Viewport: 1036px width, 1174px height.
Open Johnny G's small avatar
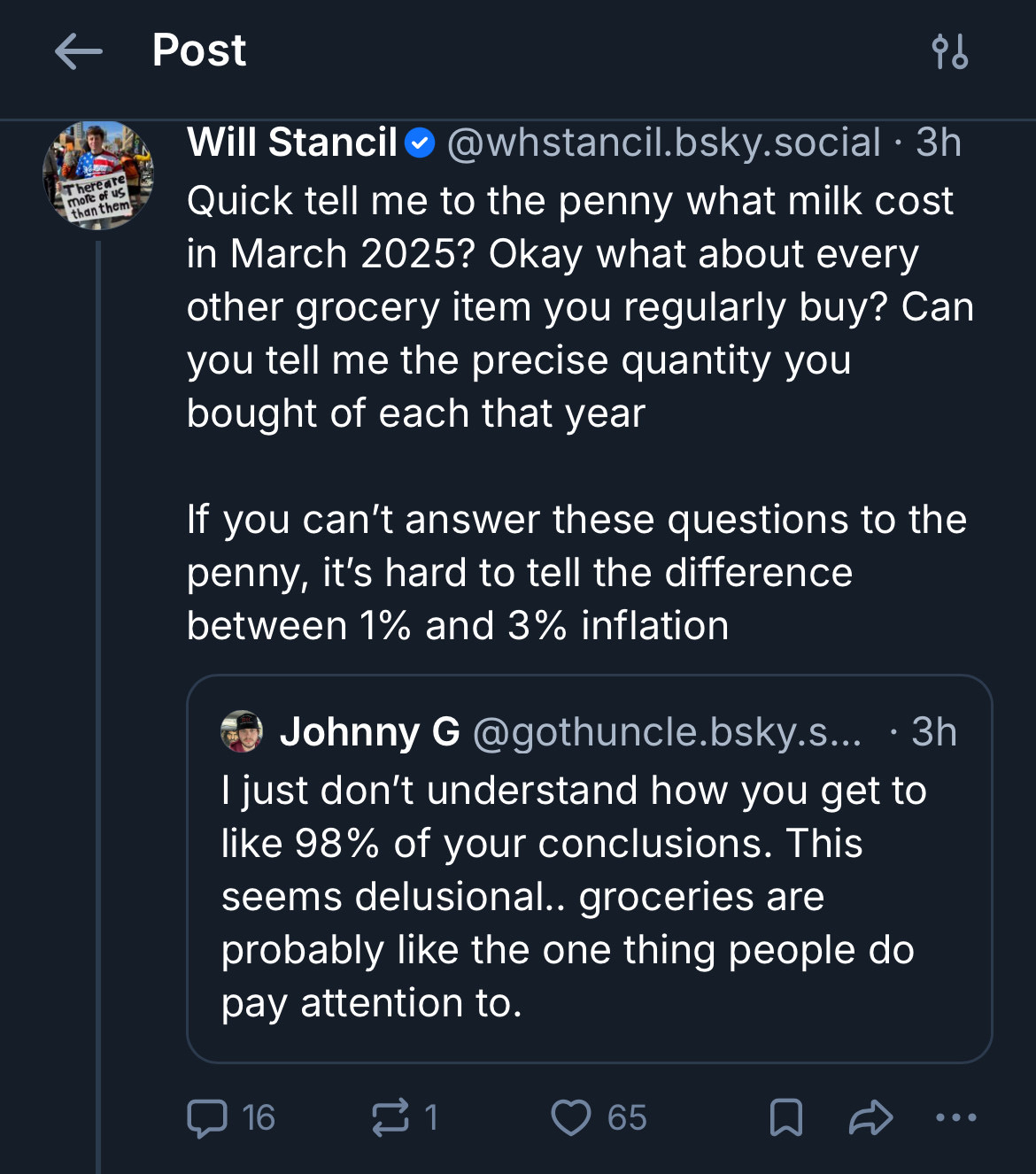point(242,732)
